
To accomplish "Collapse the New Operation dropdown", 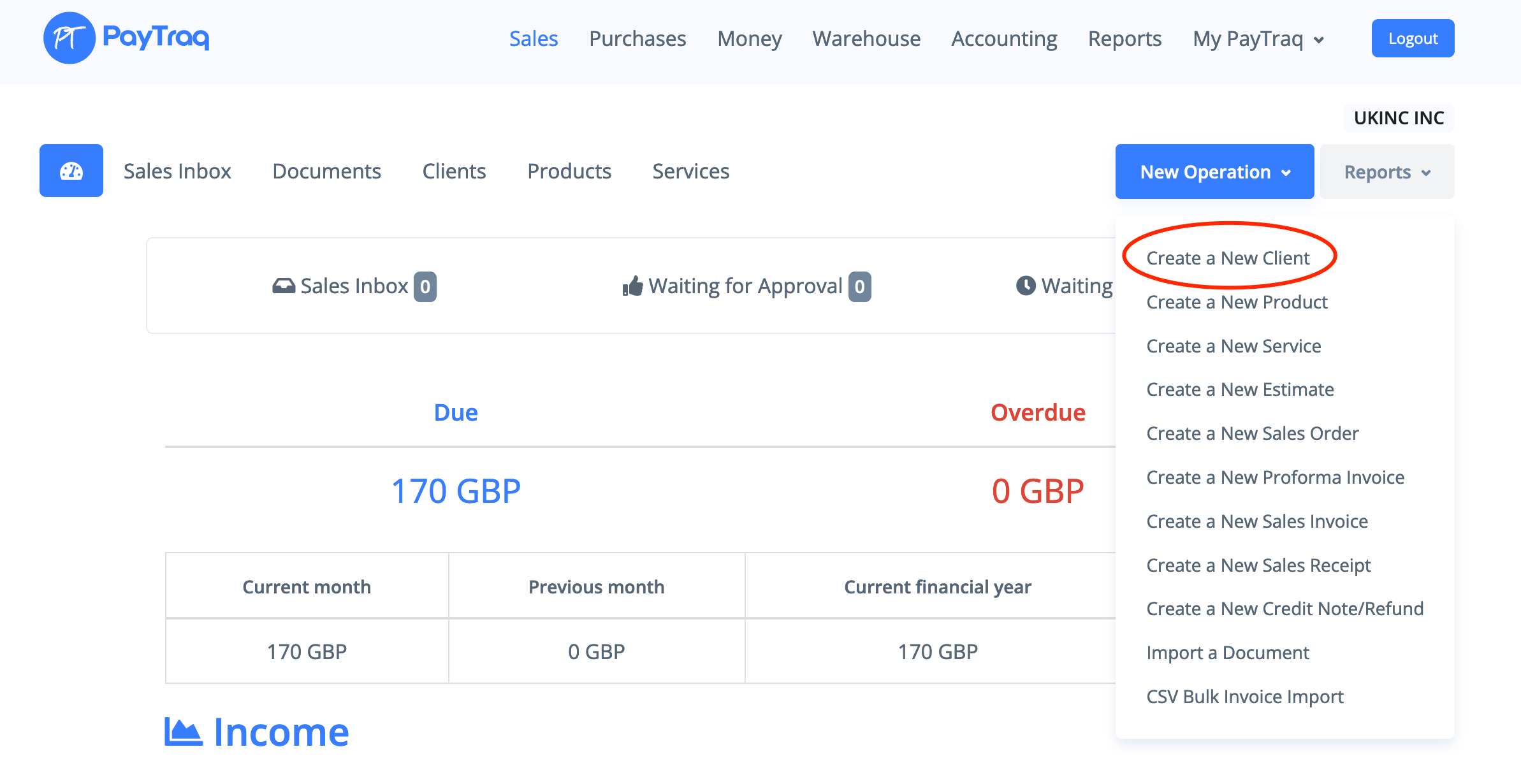I will (1215, 171).
